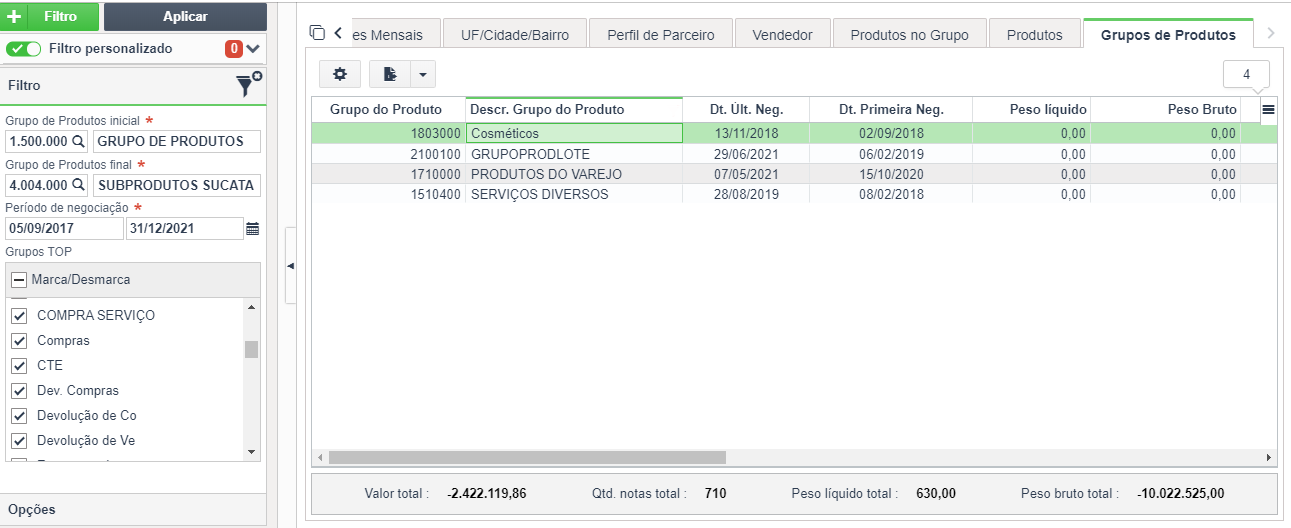This screenshot has width=1291, height=528.
Task: Click the magnifier on Grupo de Produtos final
Action: [x=78, y=185]
